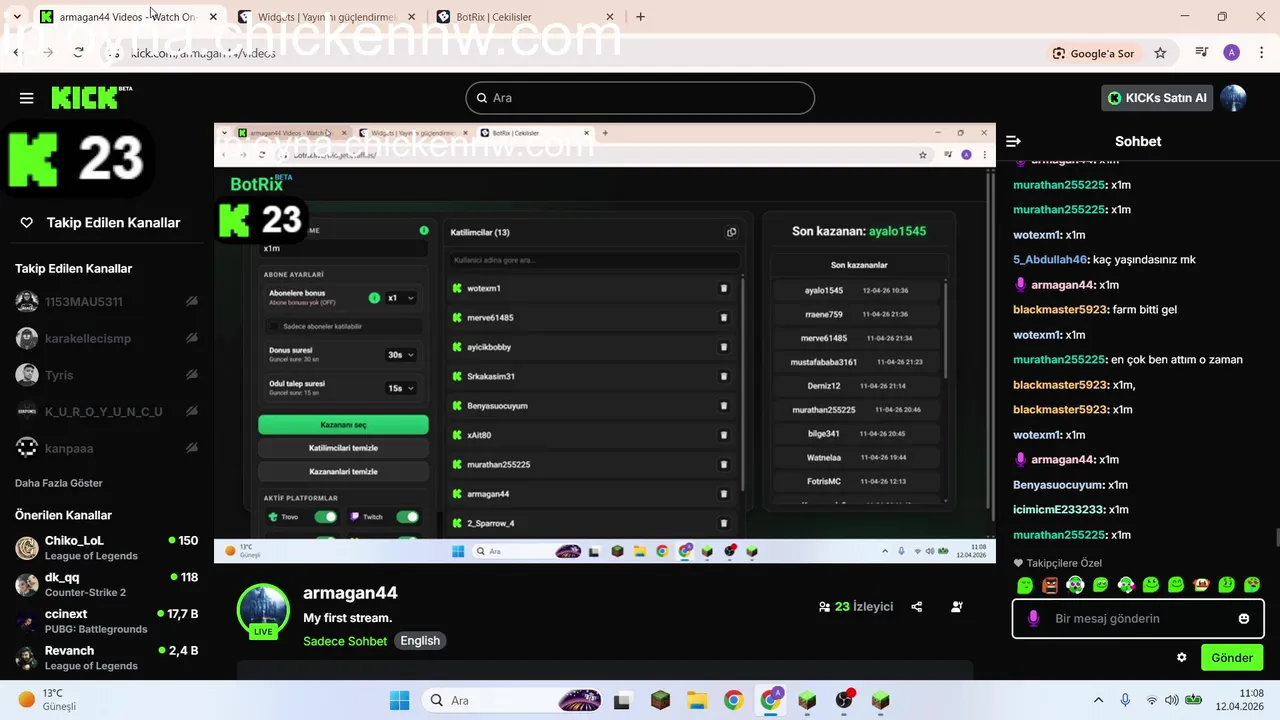The width and height of the screenshot is (1280, 720).
Task: Open the Chrome profile avatar button
Action: [x=1232, y=53]
